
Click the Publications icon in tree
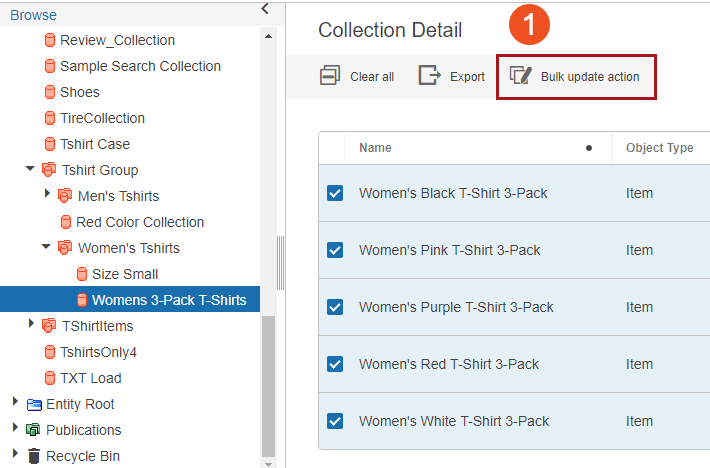34,430
